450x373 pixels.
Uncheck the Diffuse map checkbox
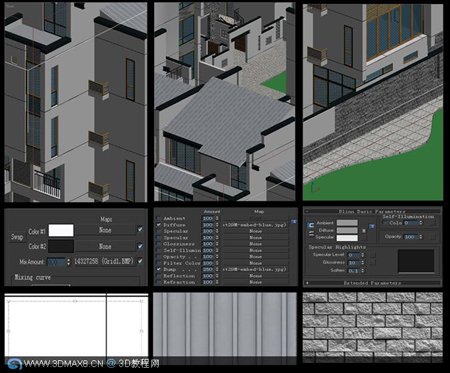[159, 225]
